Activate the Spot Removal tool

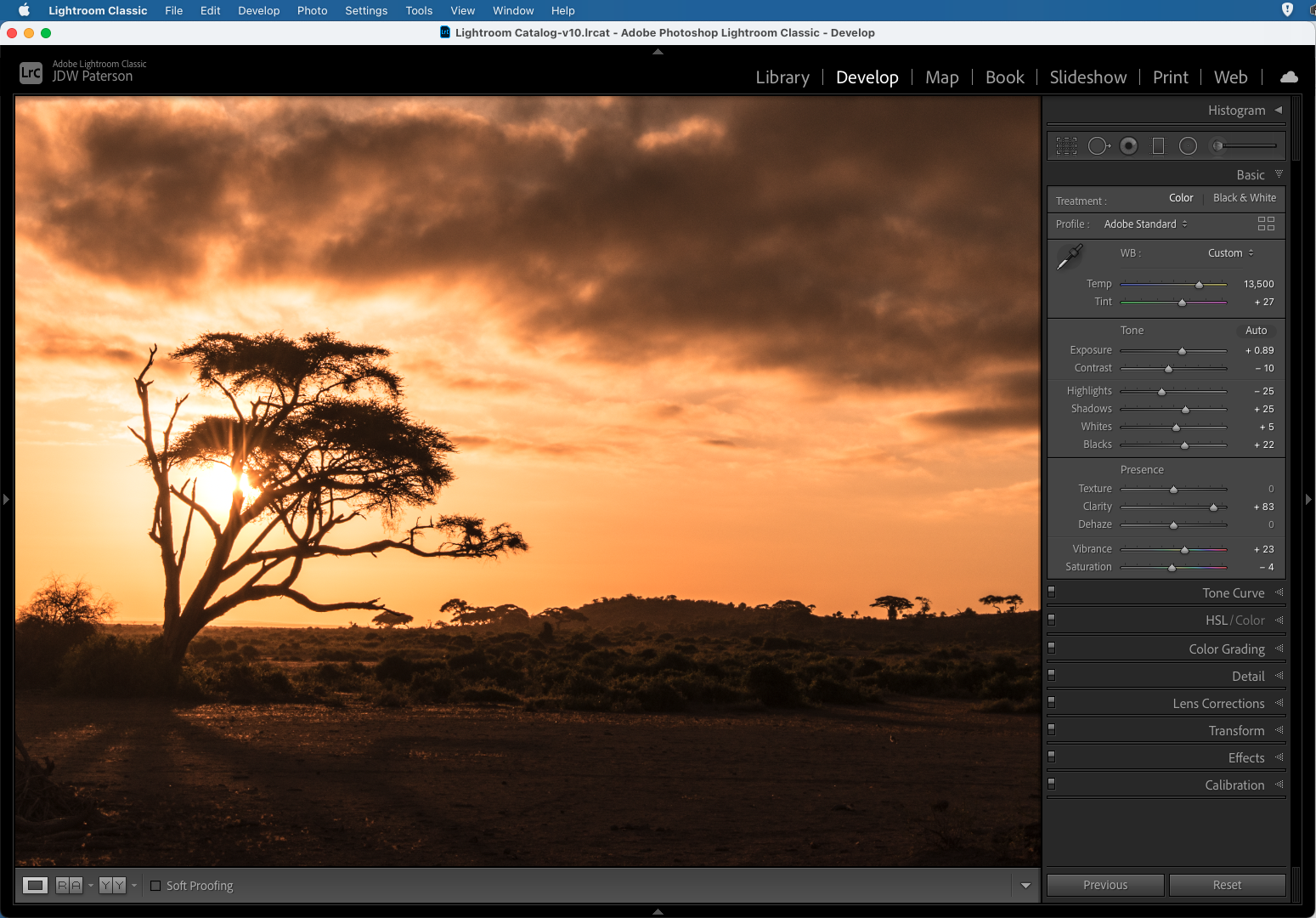pyautogui.click(x=1099, y=146)
